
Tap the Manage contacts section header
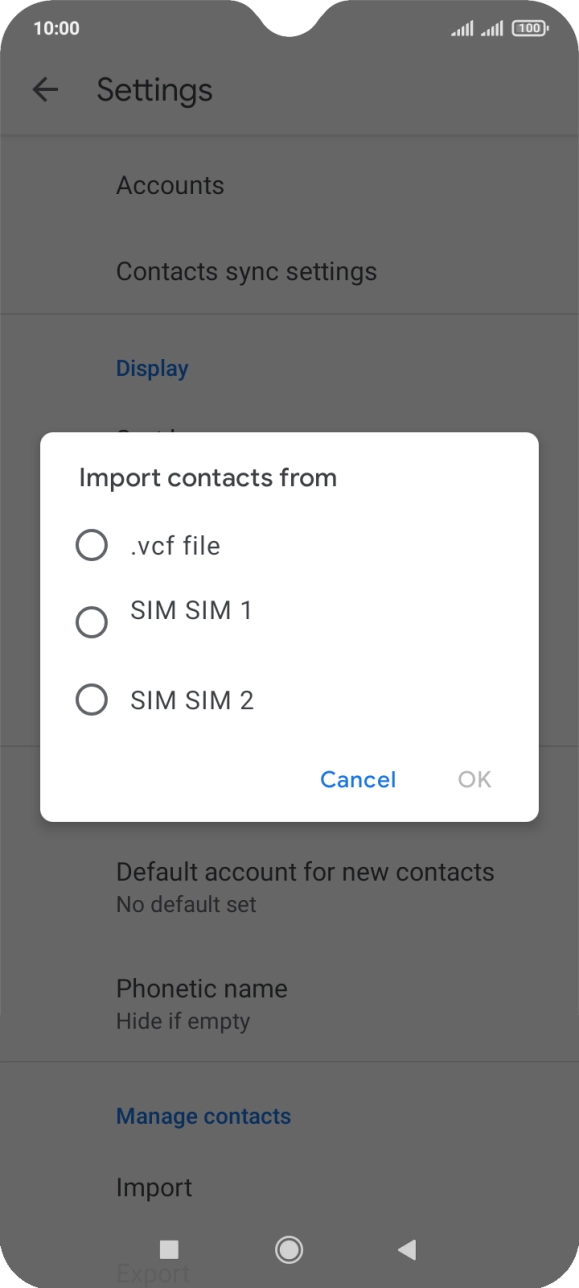(203, 1115)
